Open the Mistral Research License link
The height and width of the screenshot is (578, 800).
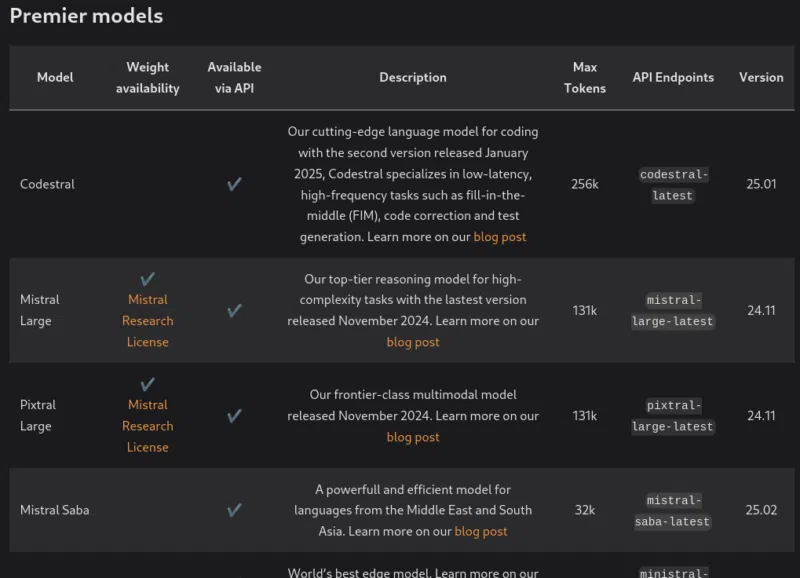tap(147, 320)
